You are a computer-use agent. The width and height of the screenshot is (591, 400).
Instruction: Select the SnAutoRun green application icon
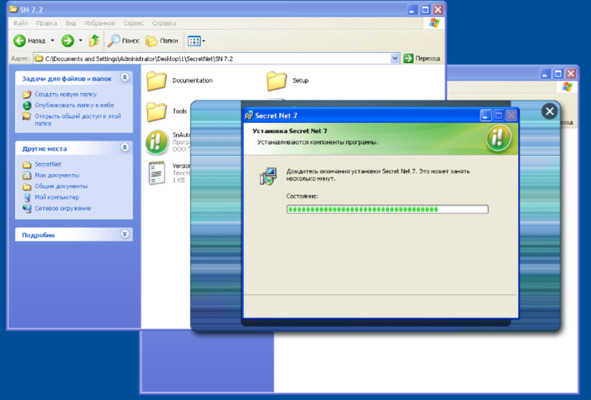157,142
